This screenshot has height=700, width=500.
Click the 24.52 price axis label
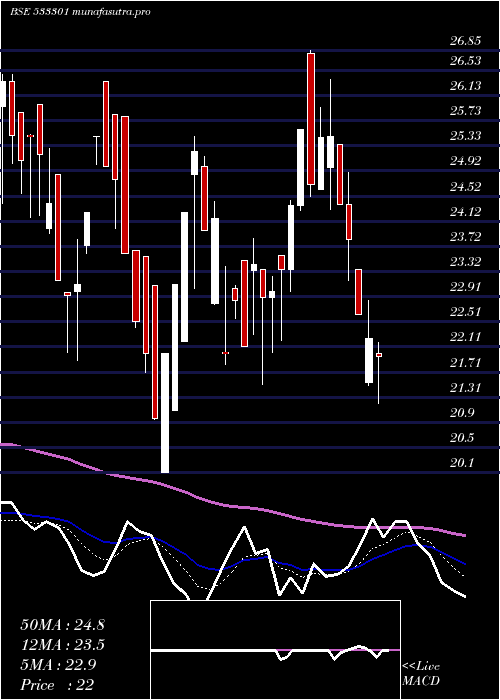click(466, 186)
